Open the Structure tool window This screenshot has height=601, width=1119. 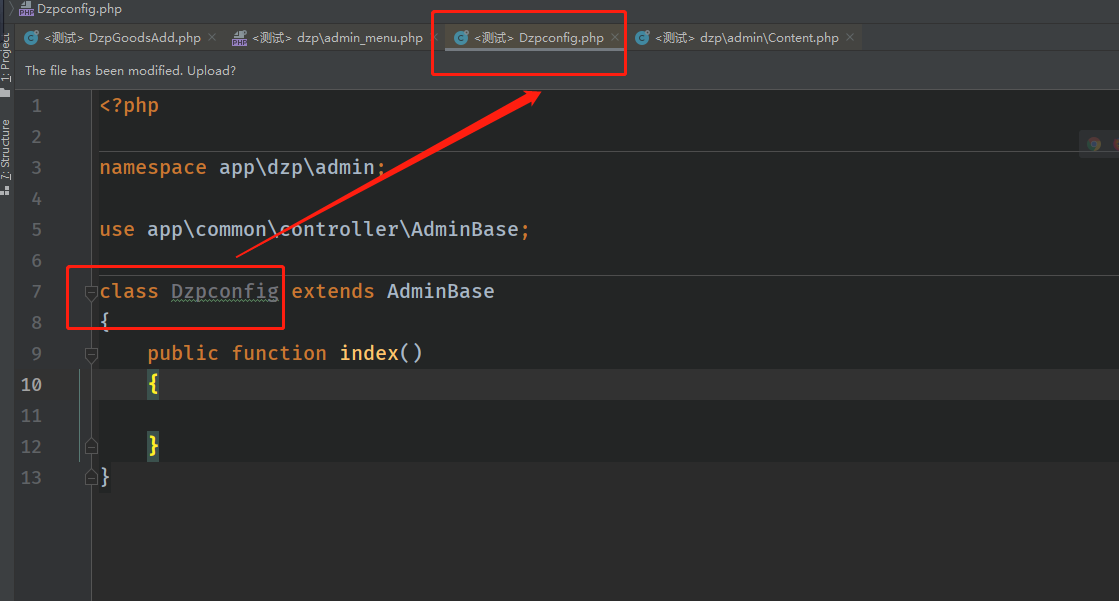(6, 152)
